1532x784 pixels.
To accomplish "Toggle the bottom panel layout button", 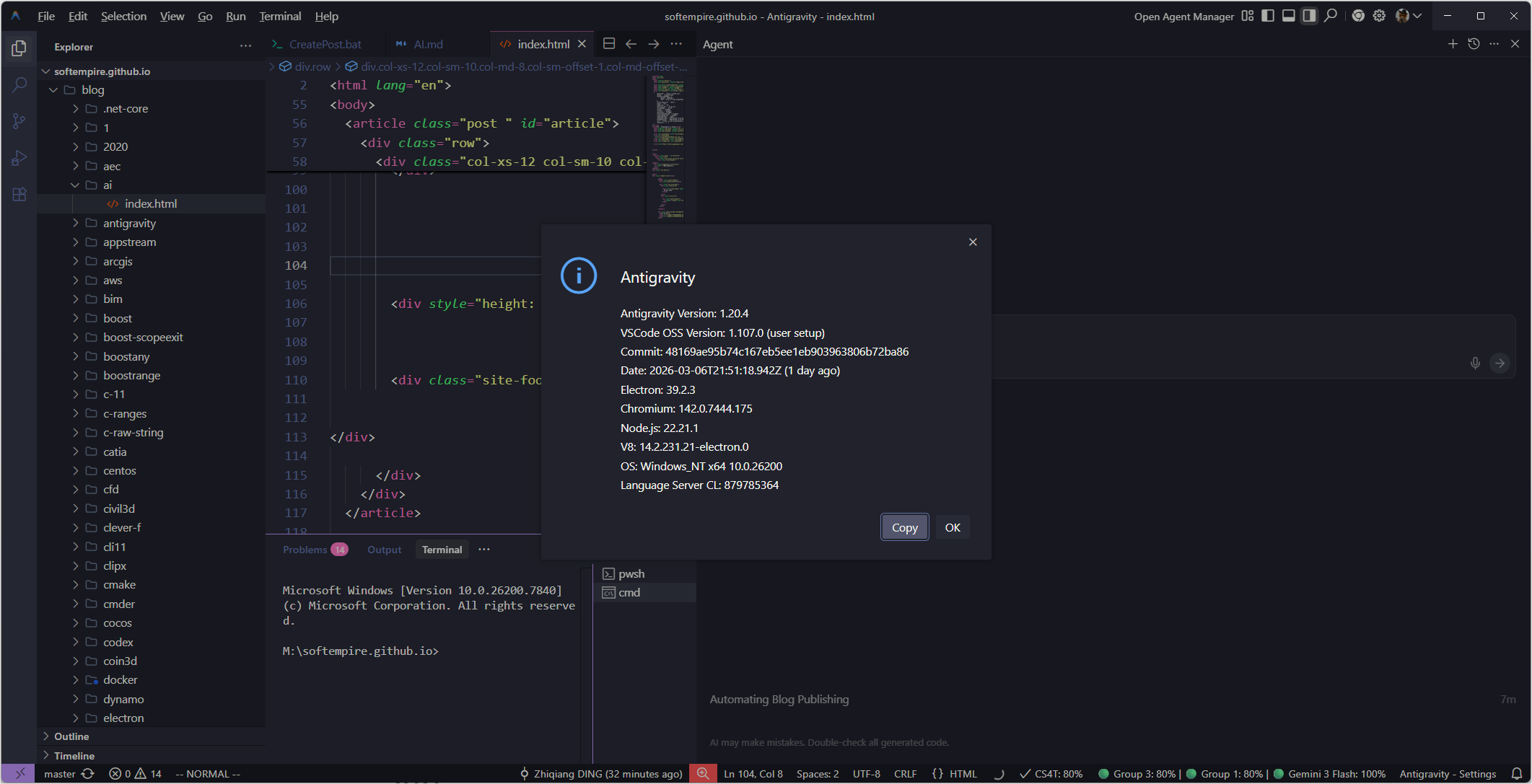I will (1288, 16).
